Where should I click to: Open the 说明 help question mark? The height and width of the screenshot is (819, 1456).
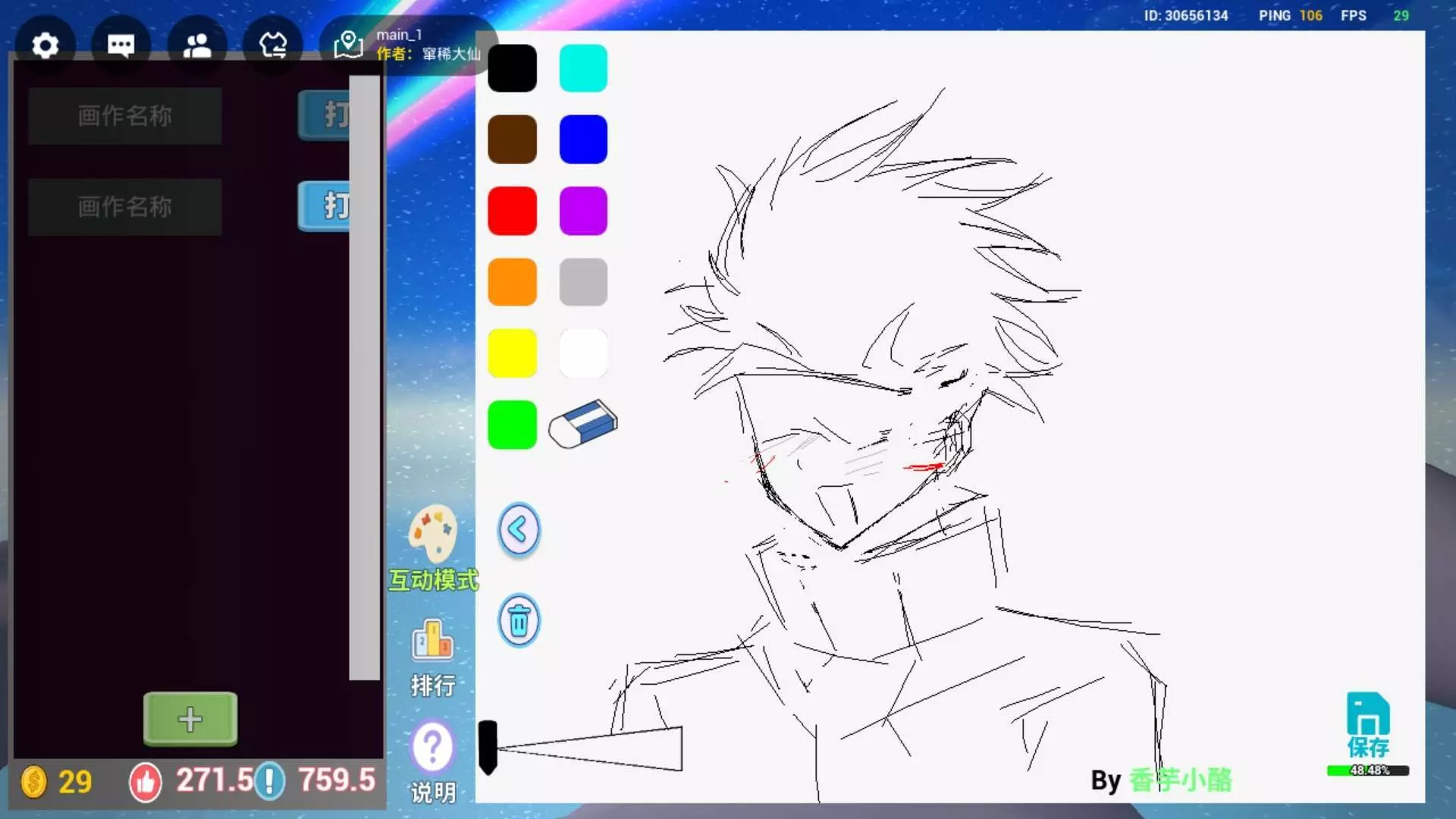point(433,748)
